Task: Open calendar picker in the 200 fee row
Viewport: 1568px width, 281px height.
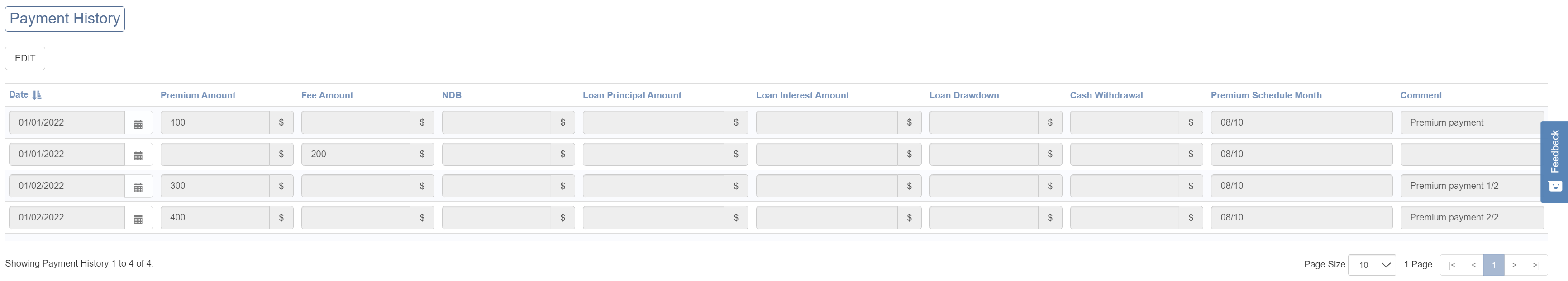Action: [x=138, y=155]
